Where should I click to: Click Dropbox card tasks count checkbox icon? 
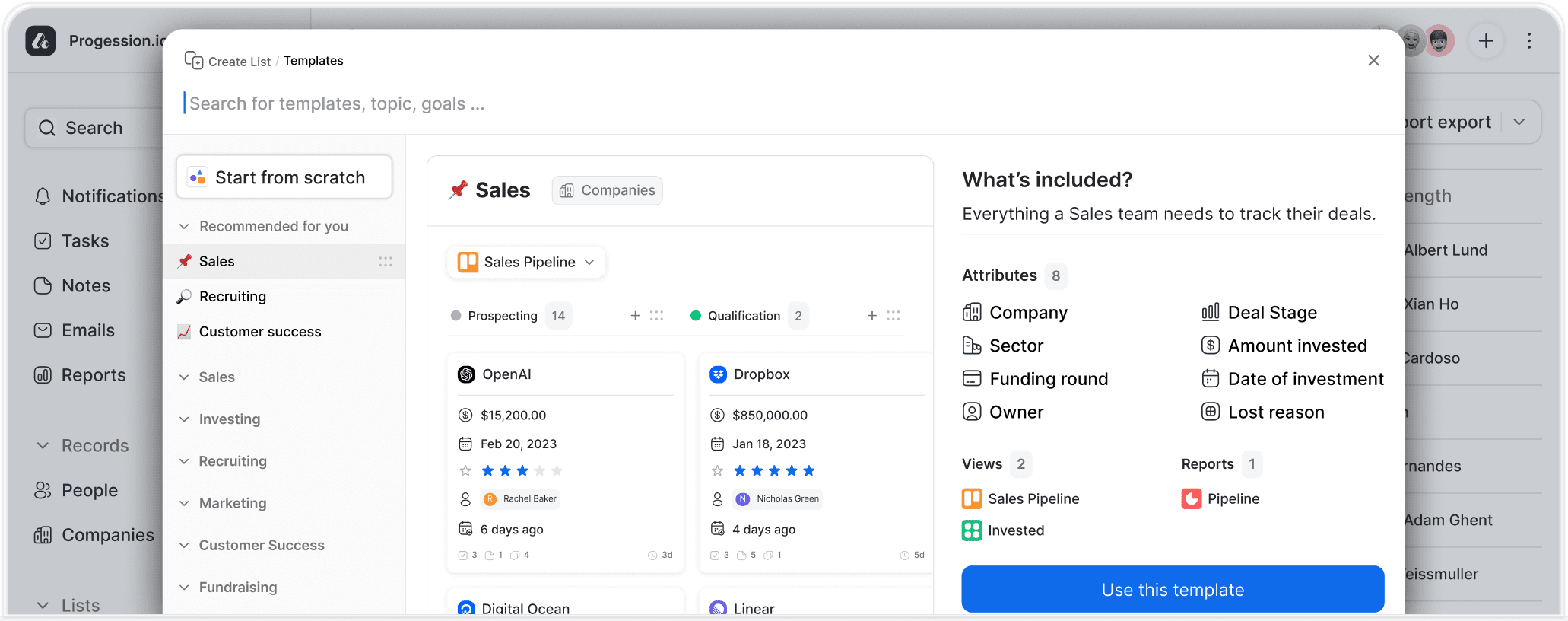[x=714, y=556]
